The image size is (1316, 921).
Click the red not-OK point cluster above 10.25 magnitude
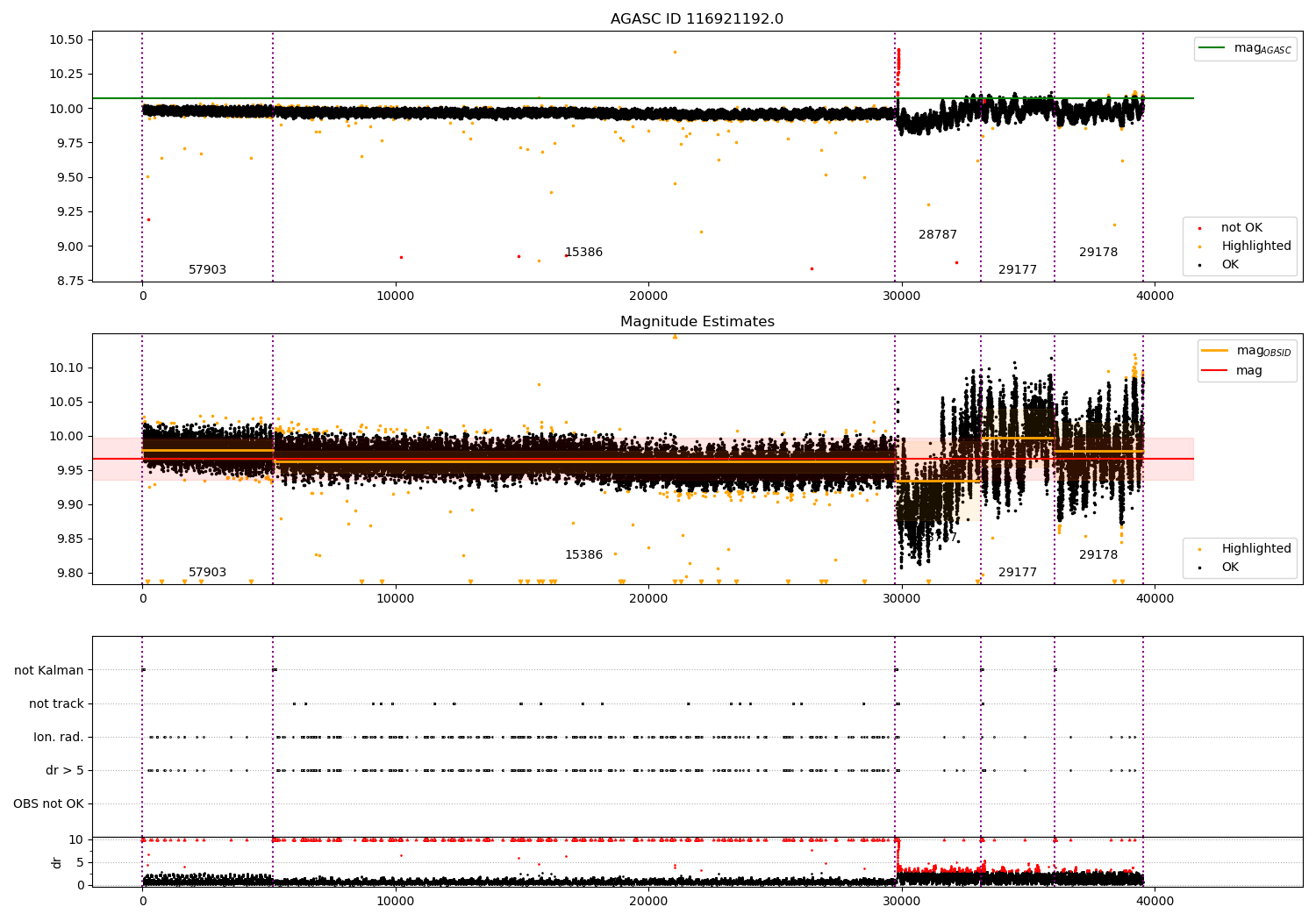pyautogui.click(x=898, y=61)
